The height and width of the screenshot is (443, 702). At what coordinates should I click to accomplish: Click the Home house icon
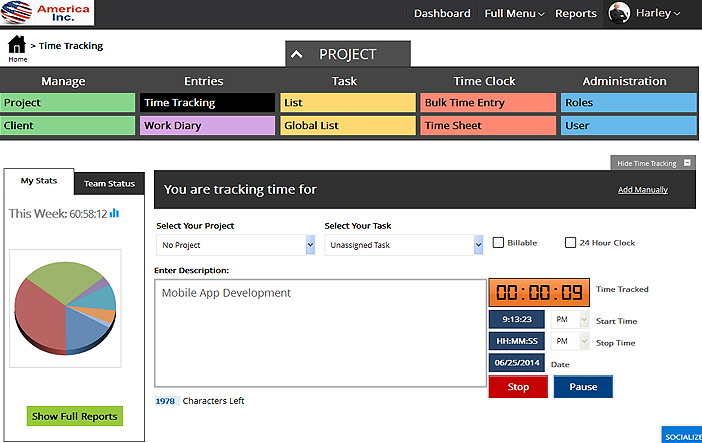pos(17,45)
